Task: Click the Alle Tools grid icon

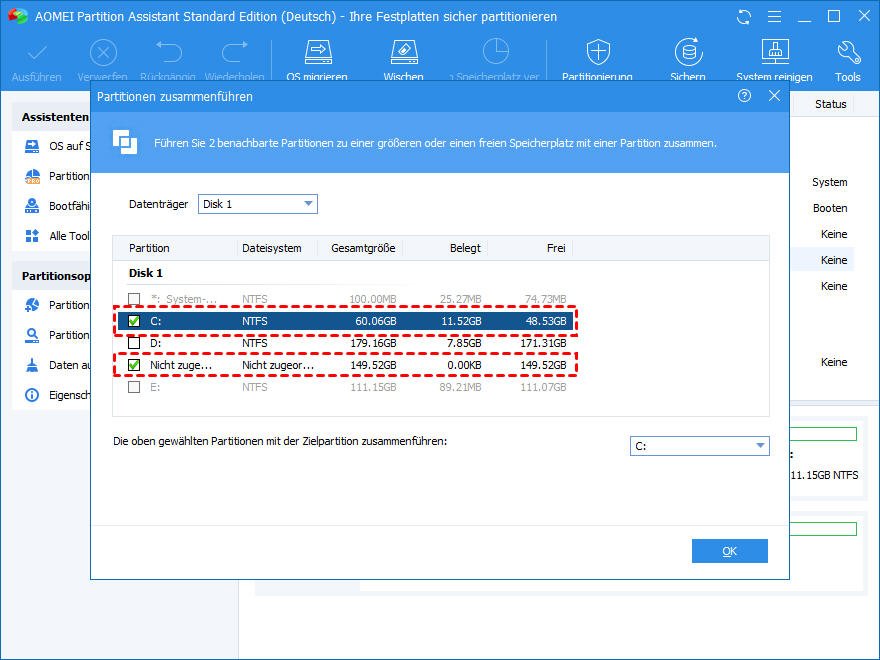Action: 32,236
